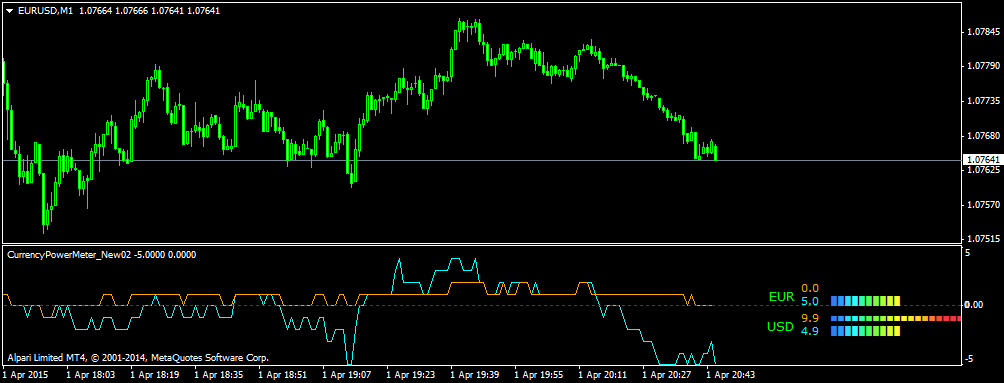Image resolution: width=1004 pixels, height=383 pixels.
Task: Select the current price label 1.07641
Action: [983, 159]
